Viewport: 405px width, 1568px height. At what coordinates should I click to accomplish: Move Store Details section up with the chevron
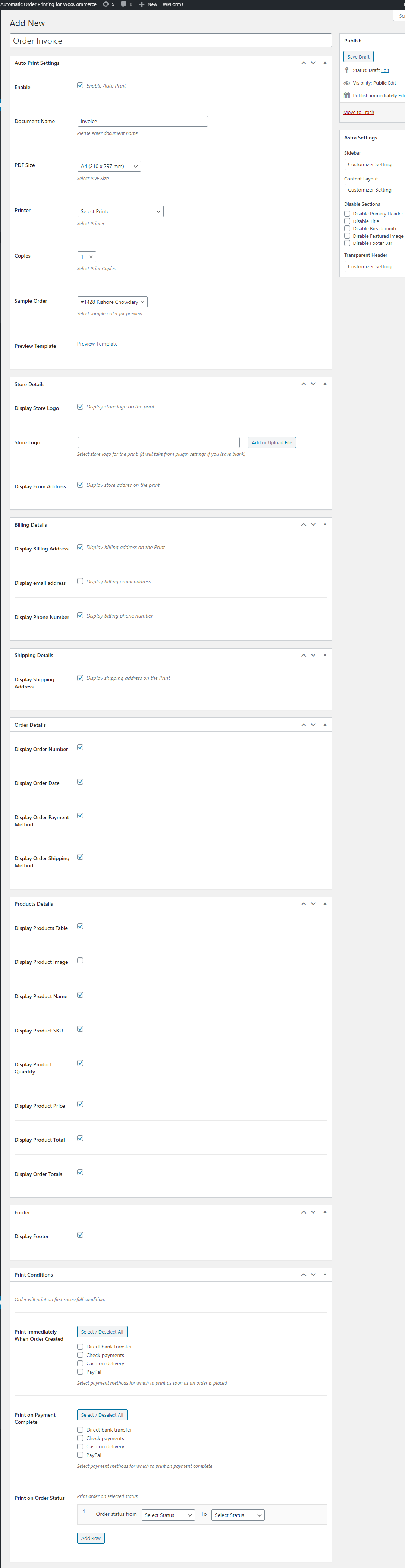pyautogui.click(x=303, y=384)
